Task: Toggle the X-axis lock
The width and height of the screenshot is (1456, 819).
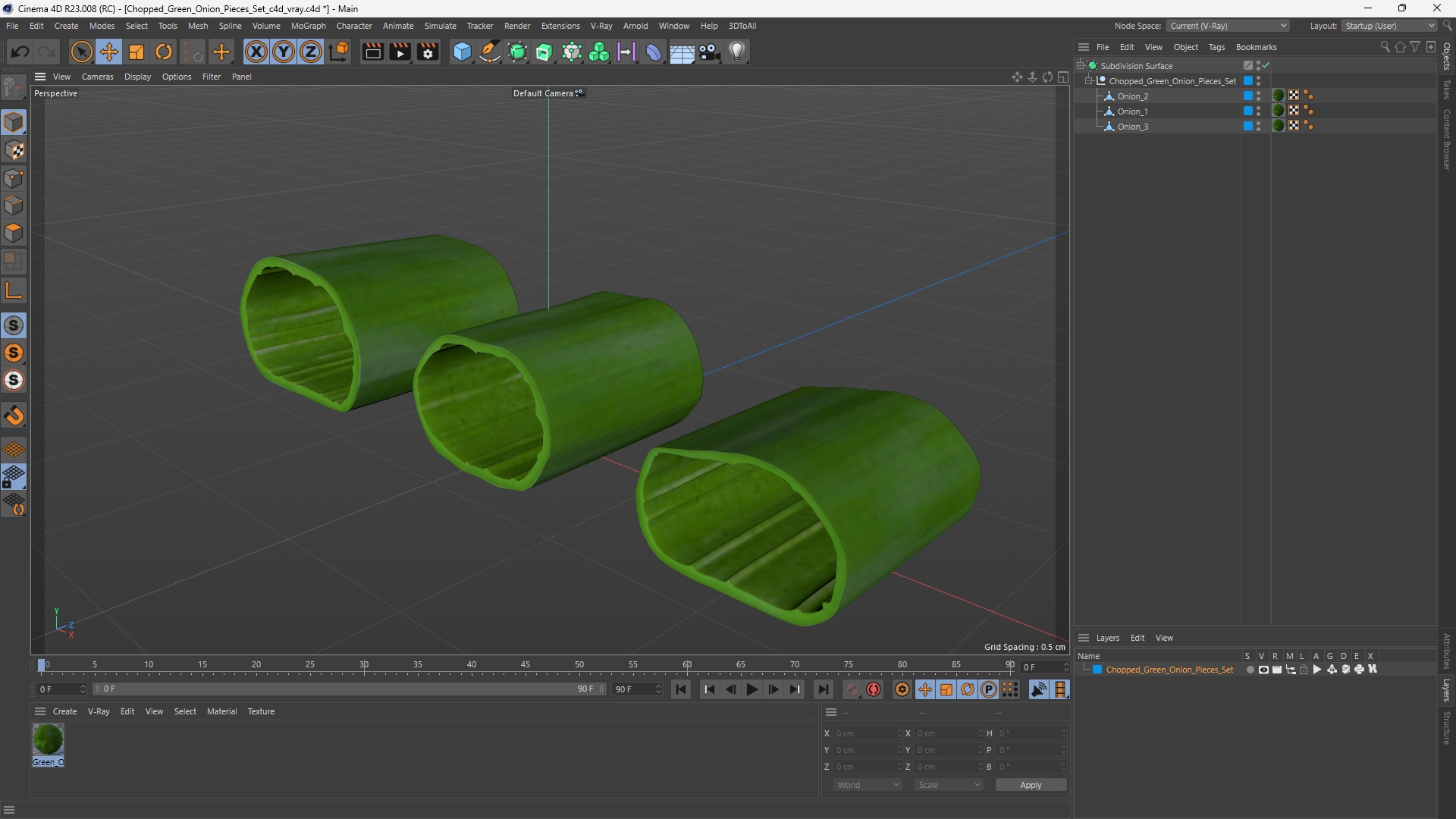Action: 256,52
